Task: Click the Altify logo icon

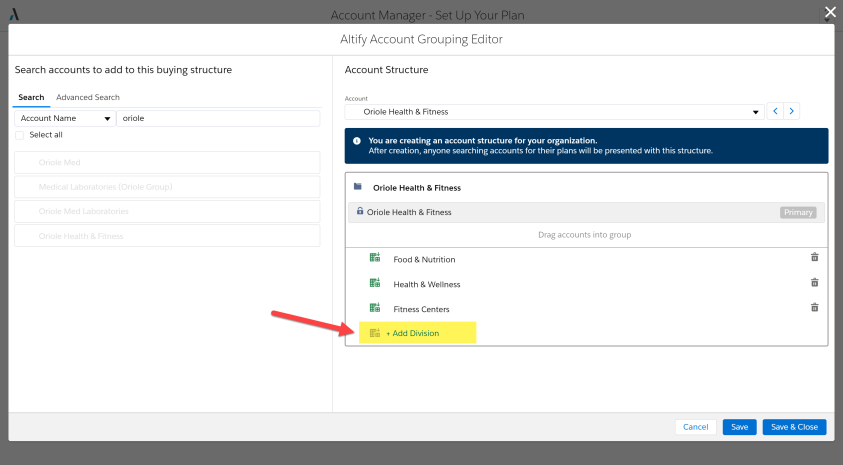Action: [x=14, y=15]
